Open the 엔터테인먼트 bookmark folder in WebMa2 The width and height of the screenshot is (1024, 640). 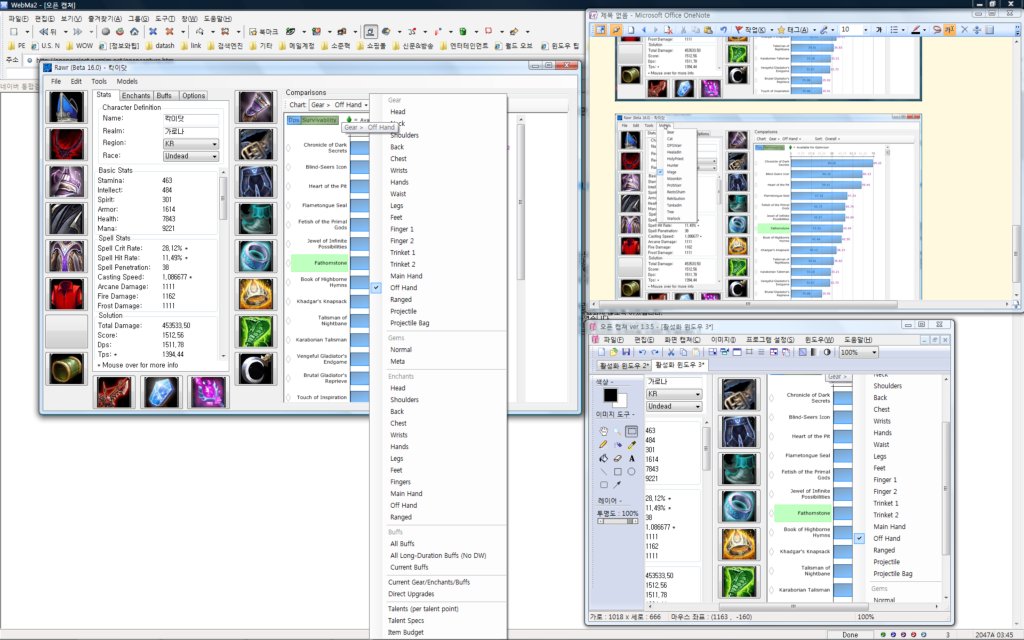tap(464, 46)
